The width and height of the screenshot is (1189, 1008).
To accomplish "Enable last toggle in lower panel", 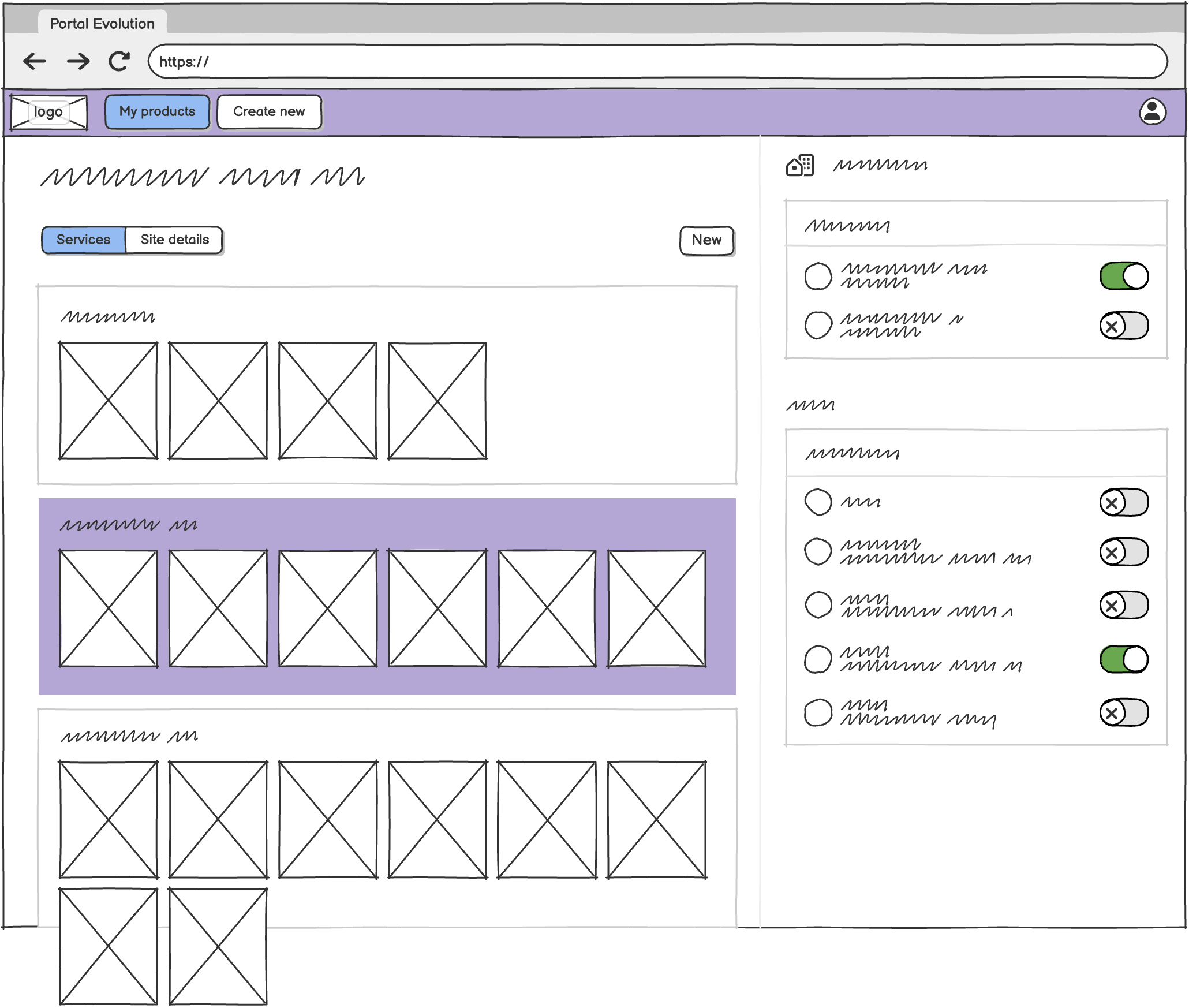I will coord(1123,712).
